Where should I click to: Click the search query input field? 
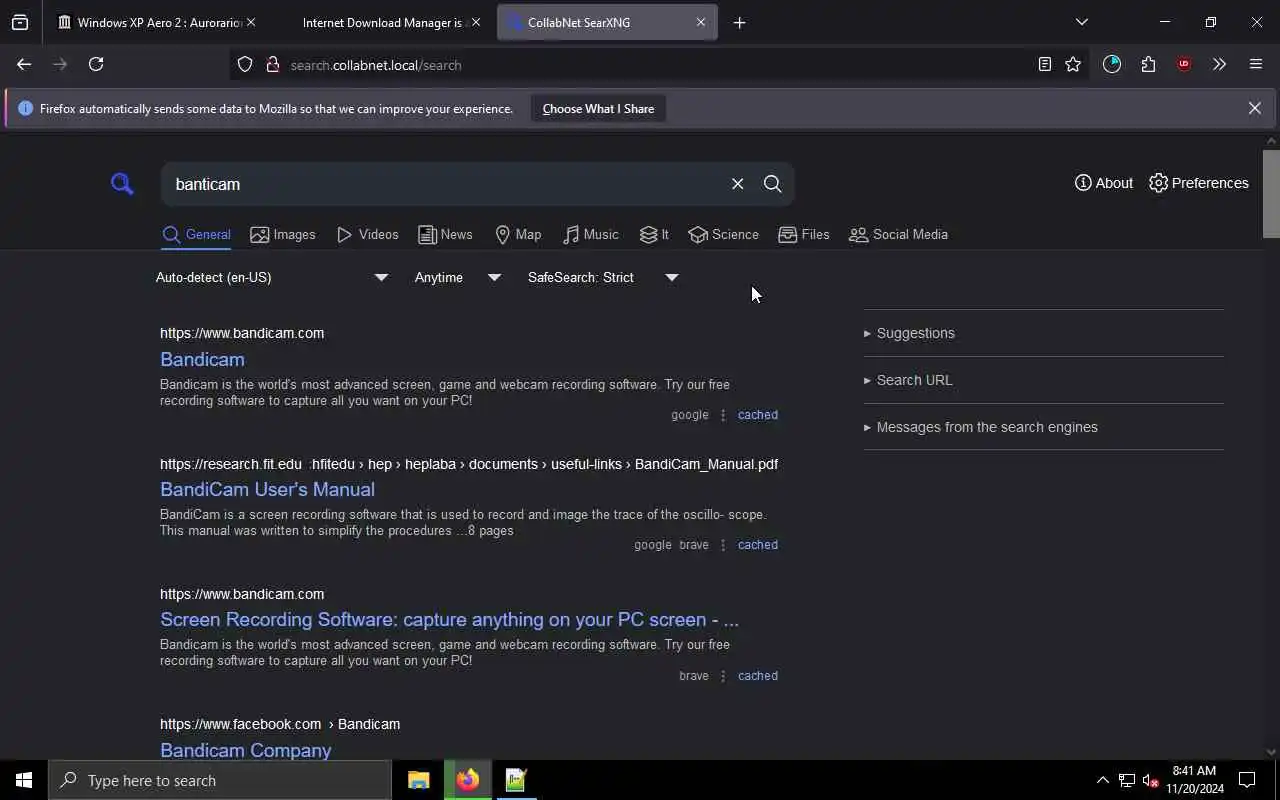(445, 184)
